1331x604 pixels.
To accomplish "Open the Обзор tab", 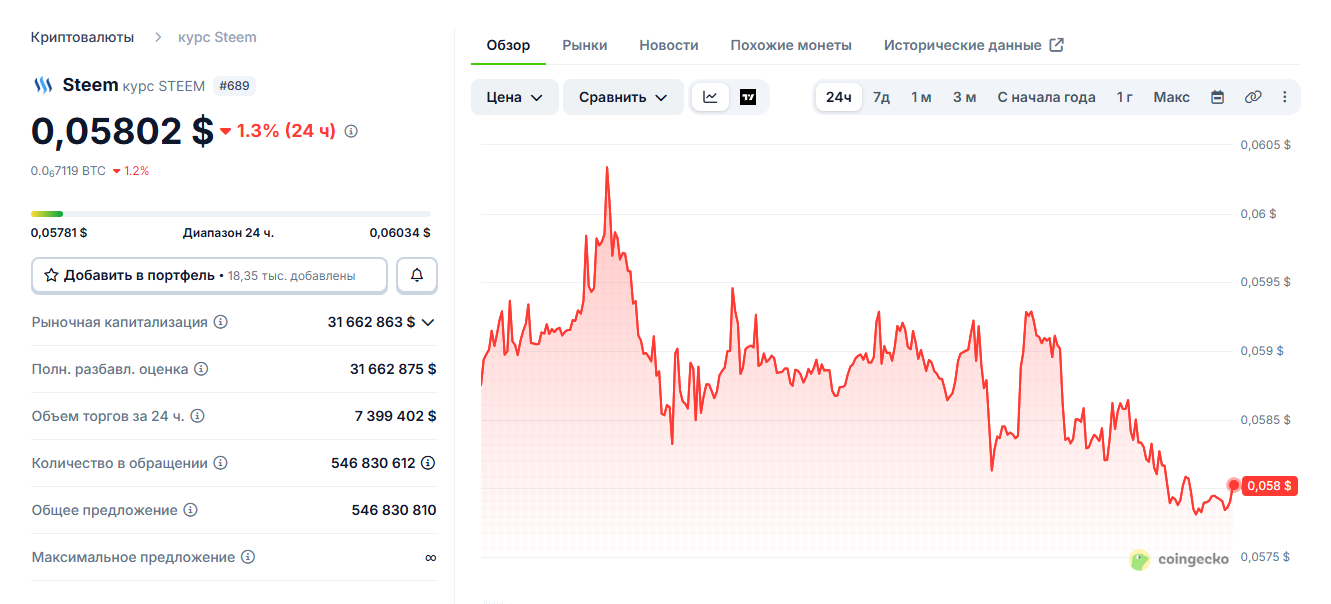I will pyautogui.click(x=508, y=45).
